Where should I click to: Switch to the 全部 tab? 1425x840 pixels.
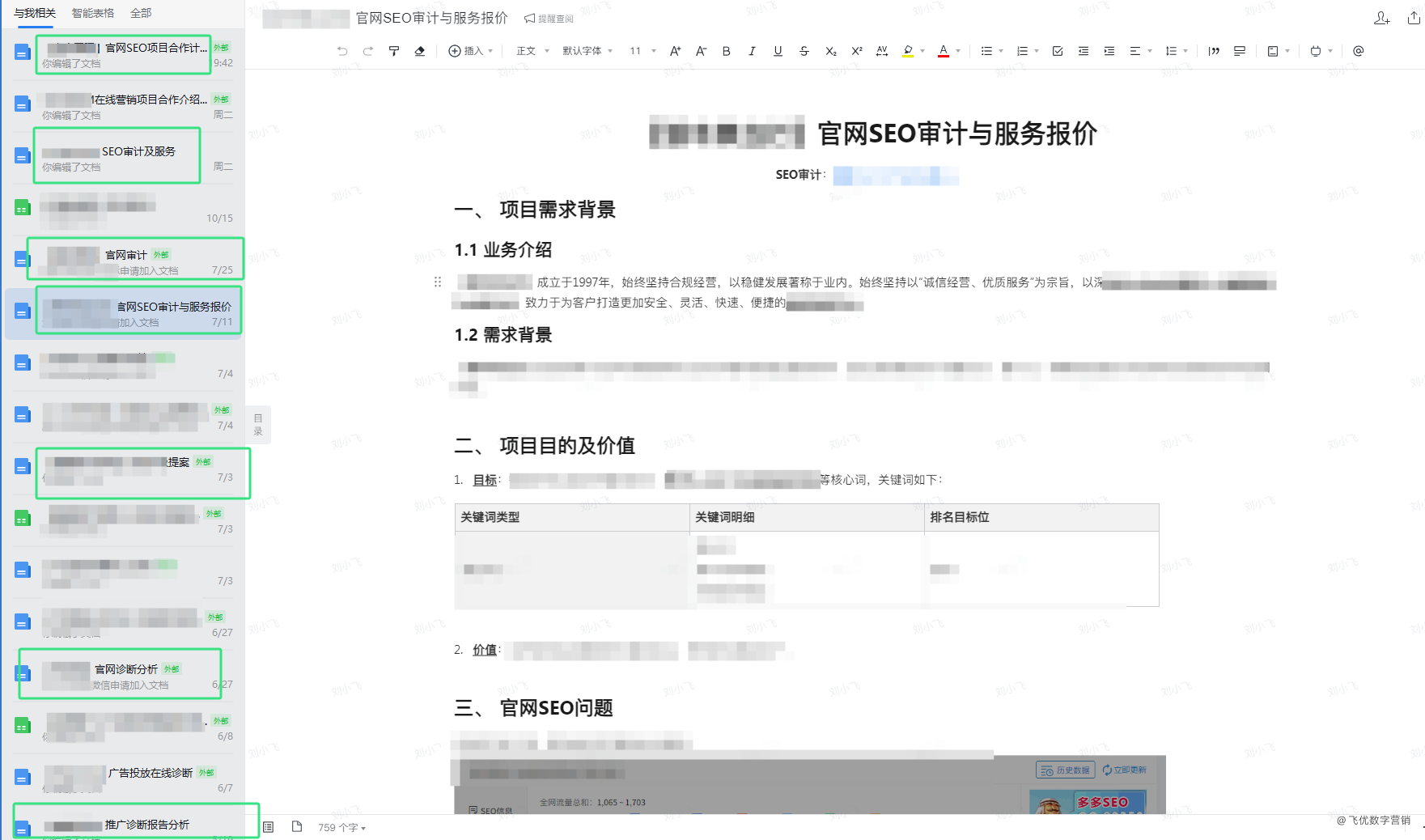pos(141,13)
